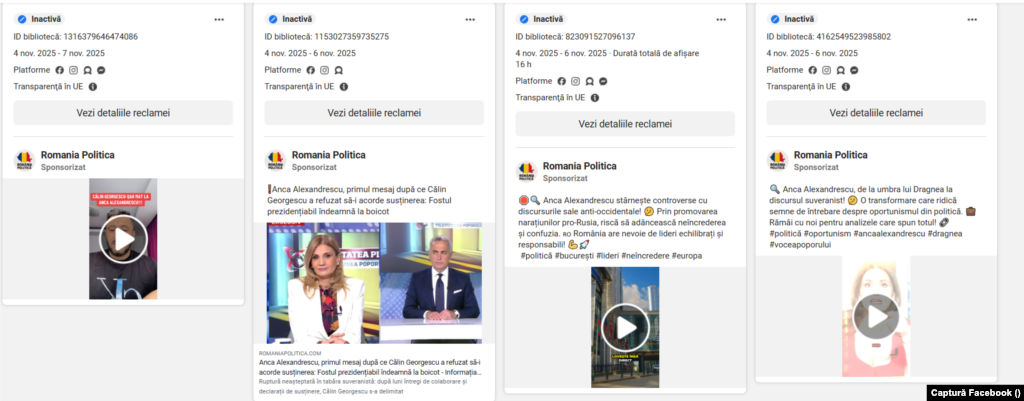Click Inactivă status badge on ad 1316379646474086

pos(39,20)
